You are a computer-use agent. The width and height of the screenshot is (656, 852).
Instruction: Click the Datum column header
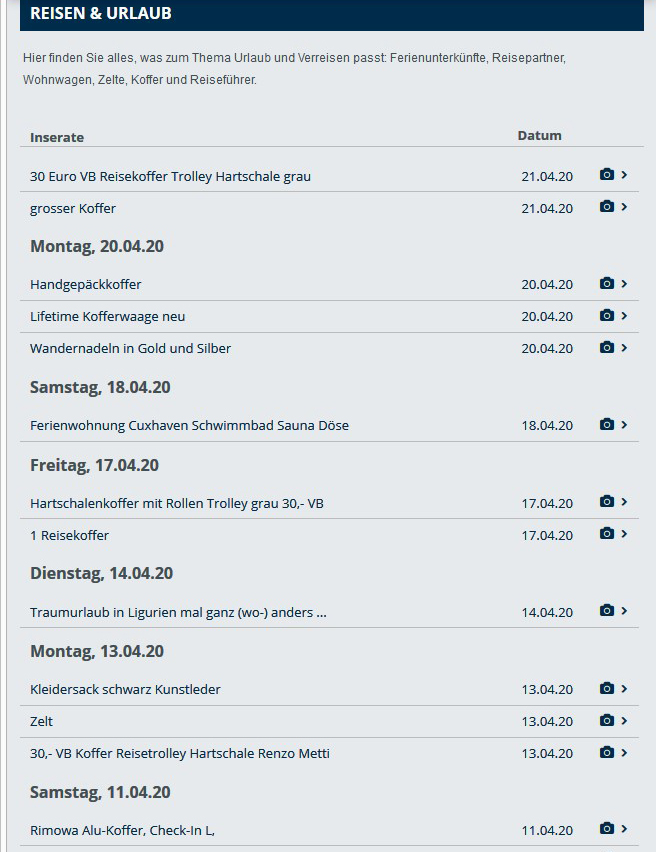click(540, 136)
